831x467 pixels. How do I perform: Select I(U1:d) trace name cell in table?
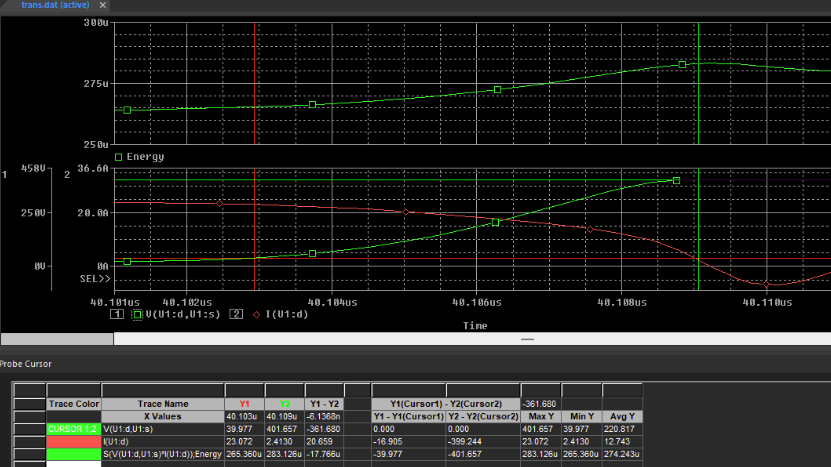[x=163, y=442]
